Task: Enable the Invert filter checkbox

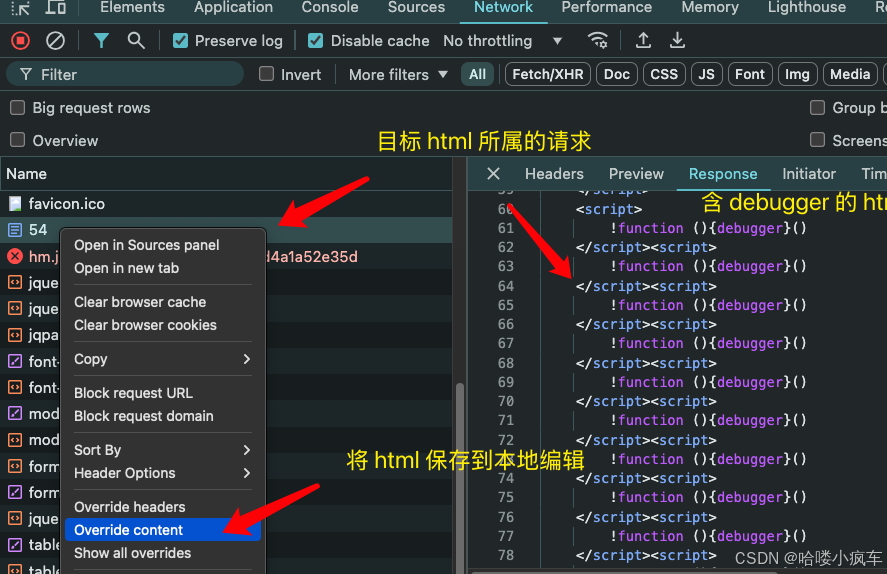Action: tap(266, 74)
